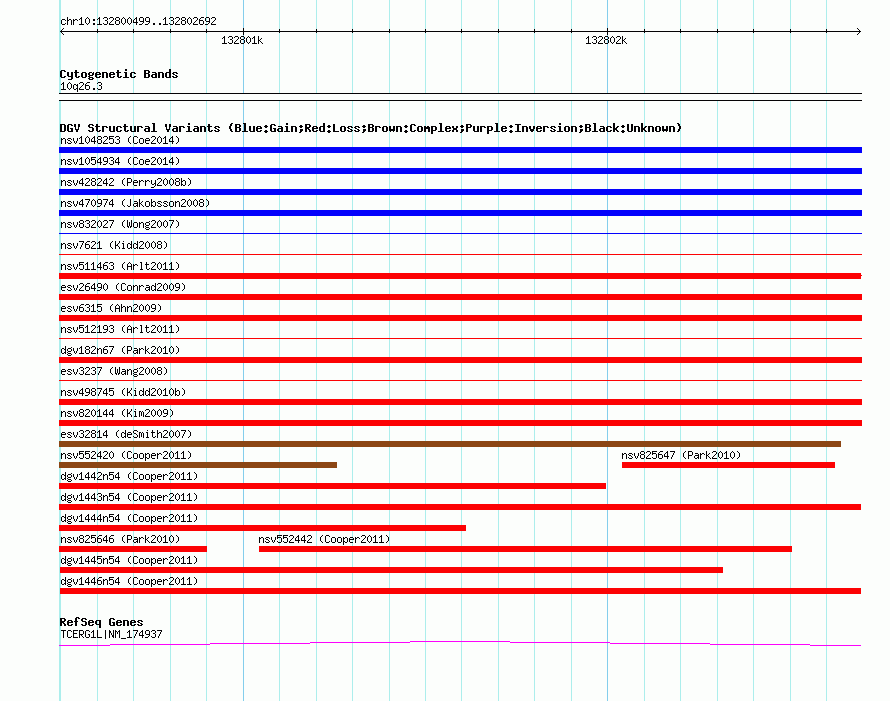Select esv3237 (Wang2008) label
890x701 pixels.
coord(114,371)
